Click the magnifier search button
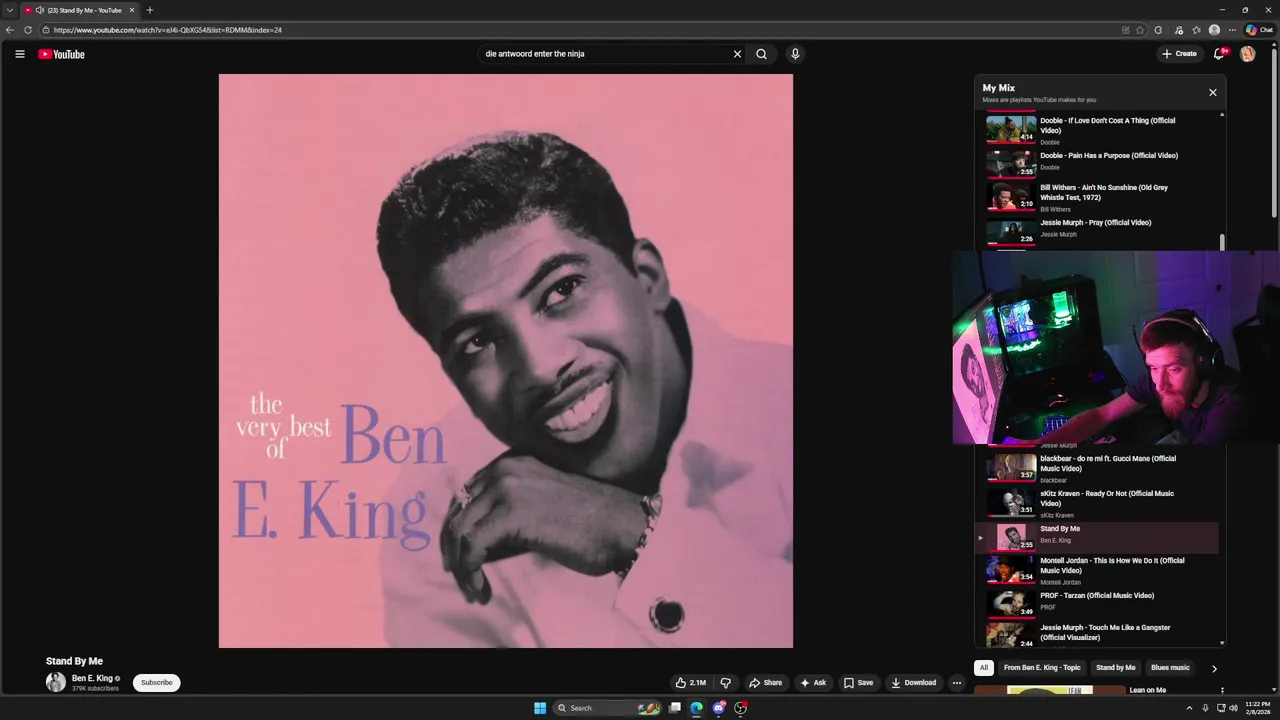This screenshot has height=720, width=1280. [x=761, y=54]
